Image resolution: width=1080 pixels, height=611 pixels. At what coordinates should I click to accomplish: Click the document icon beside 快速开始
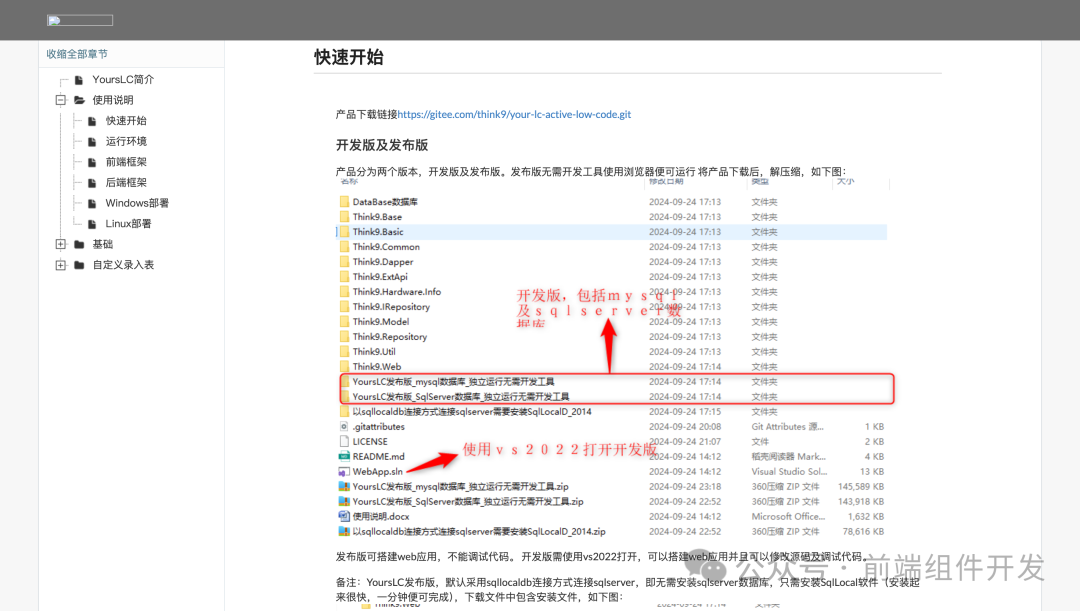coord(92,121)
